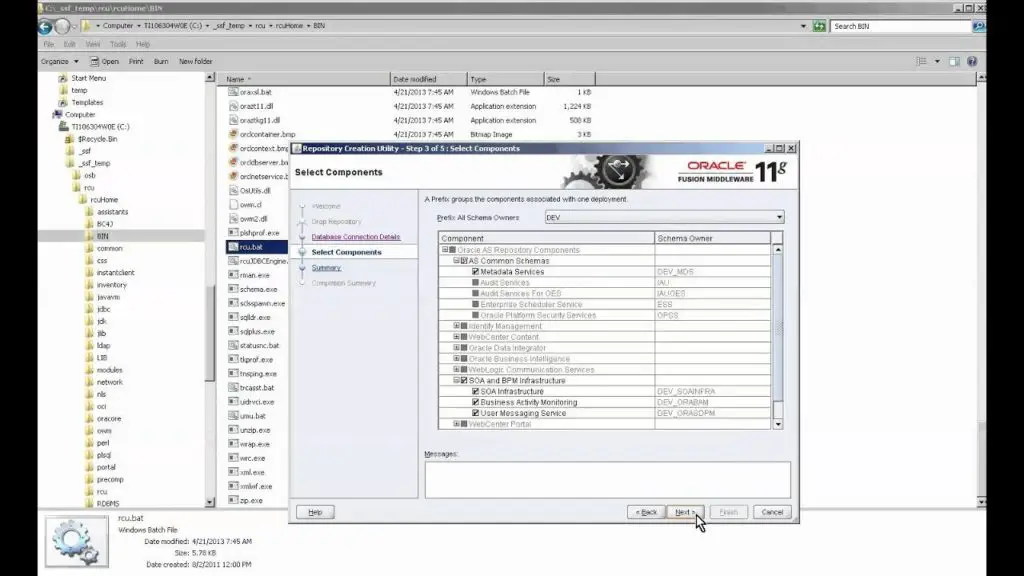Select the sqlplus.exe file icon
The image size is (1024, 576).
233,331
